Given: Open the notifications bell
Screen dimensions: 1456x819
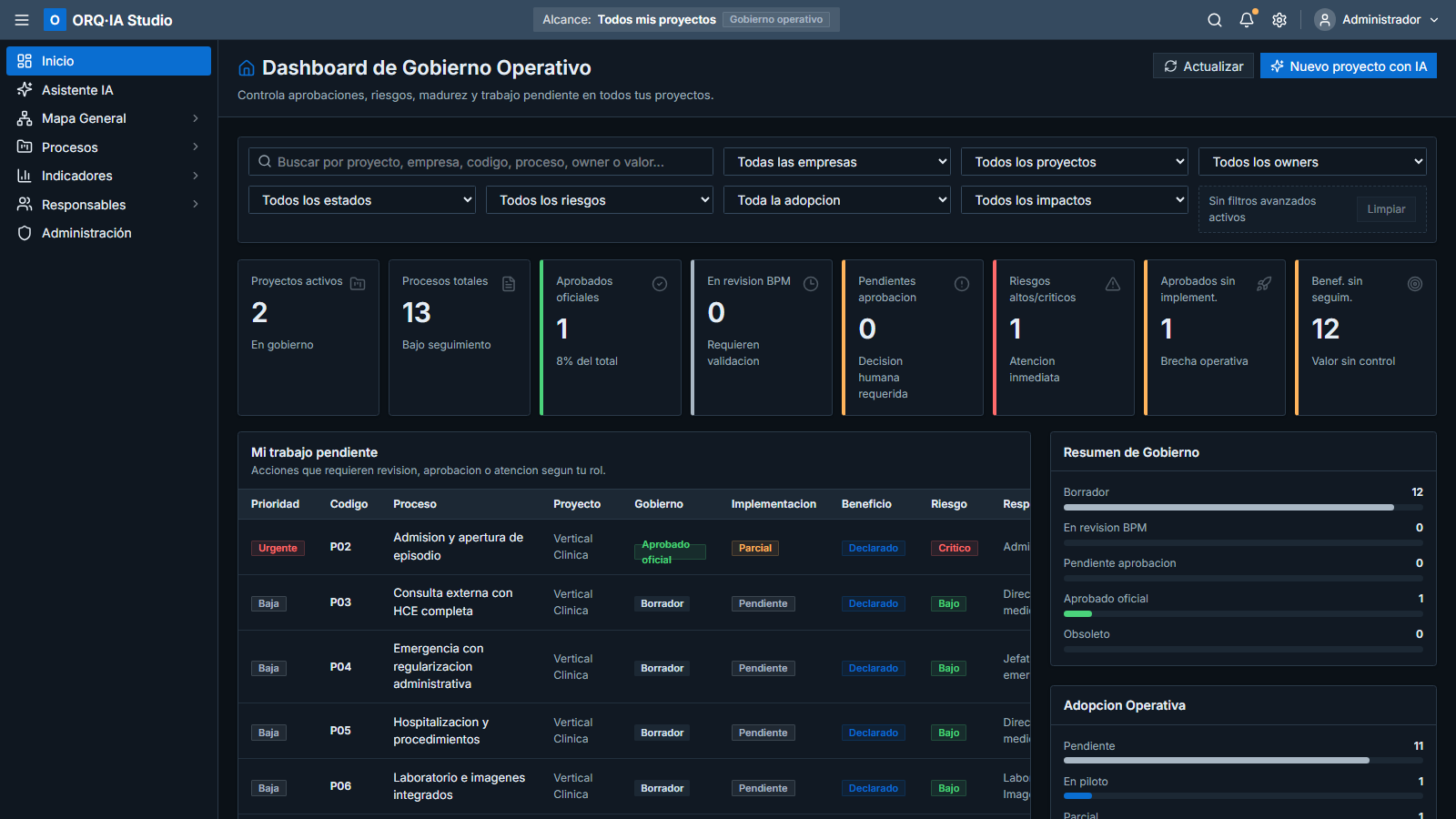Looking at the screenshot, I should tap(1247, 20).
